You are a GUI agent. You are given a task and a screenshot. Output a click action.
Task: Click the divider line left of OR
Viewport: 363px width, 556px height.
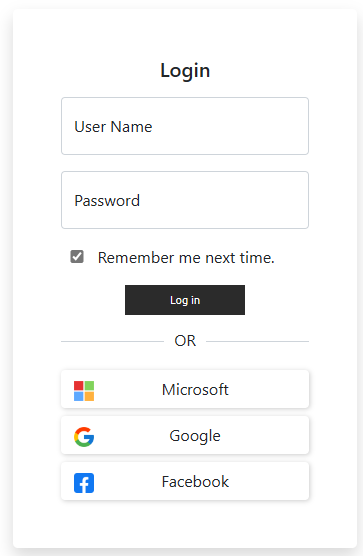point(112,341)
